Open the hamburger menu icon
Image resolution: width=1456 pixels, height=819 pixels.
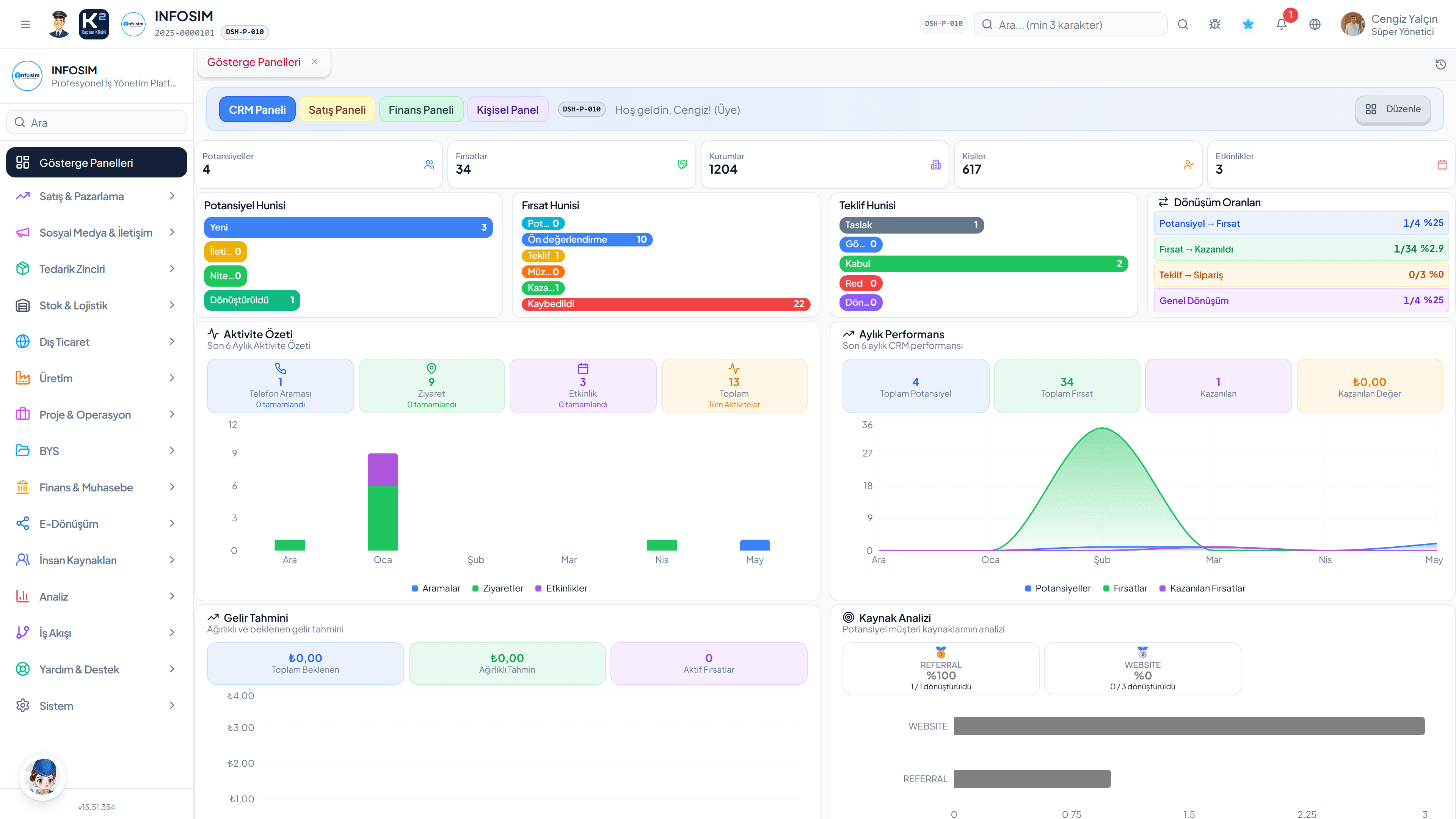(x=25, y=24)
